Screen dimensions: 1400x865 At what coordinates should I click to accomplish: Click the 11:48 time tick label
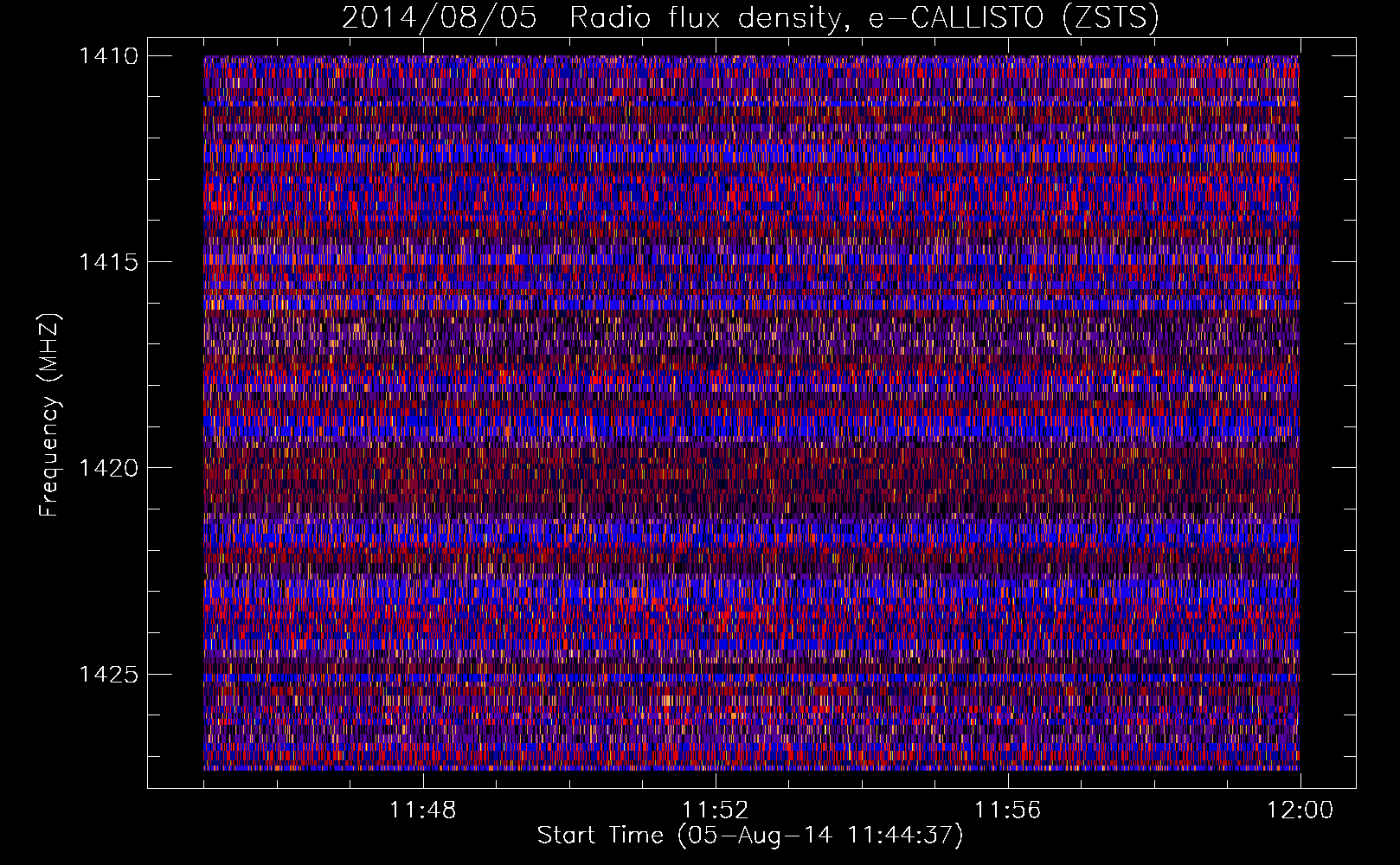pos(422,811)
